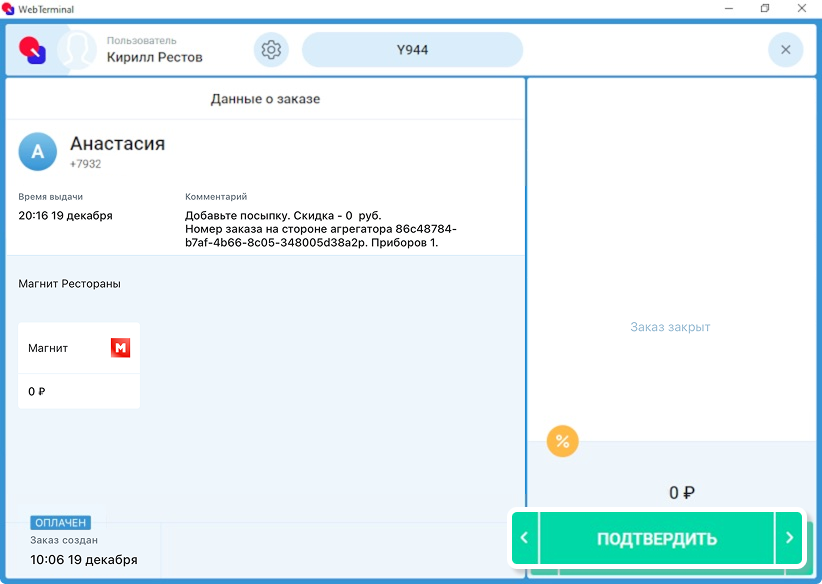The height and width of the screenshot is (584, 822).
Task: Click the green ПОДТВЕРДИТЬ button
Action: 657,539
